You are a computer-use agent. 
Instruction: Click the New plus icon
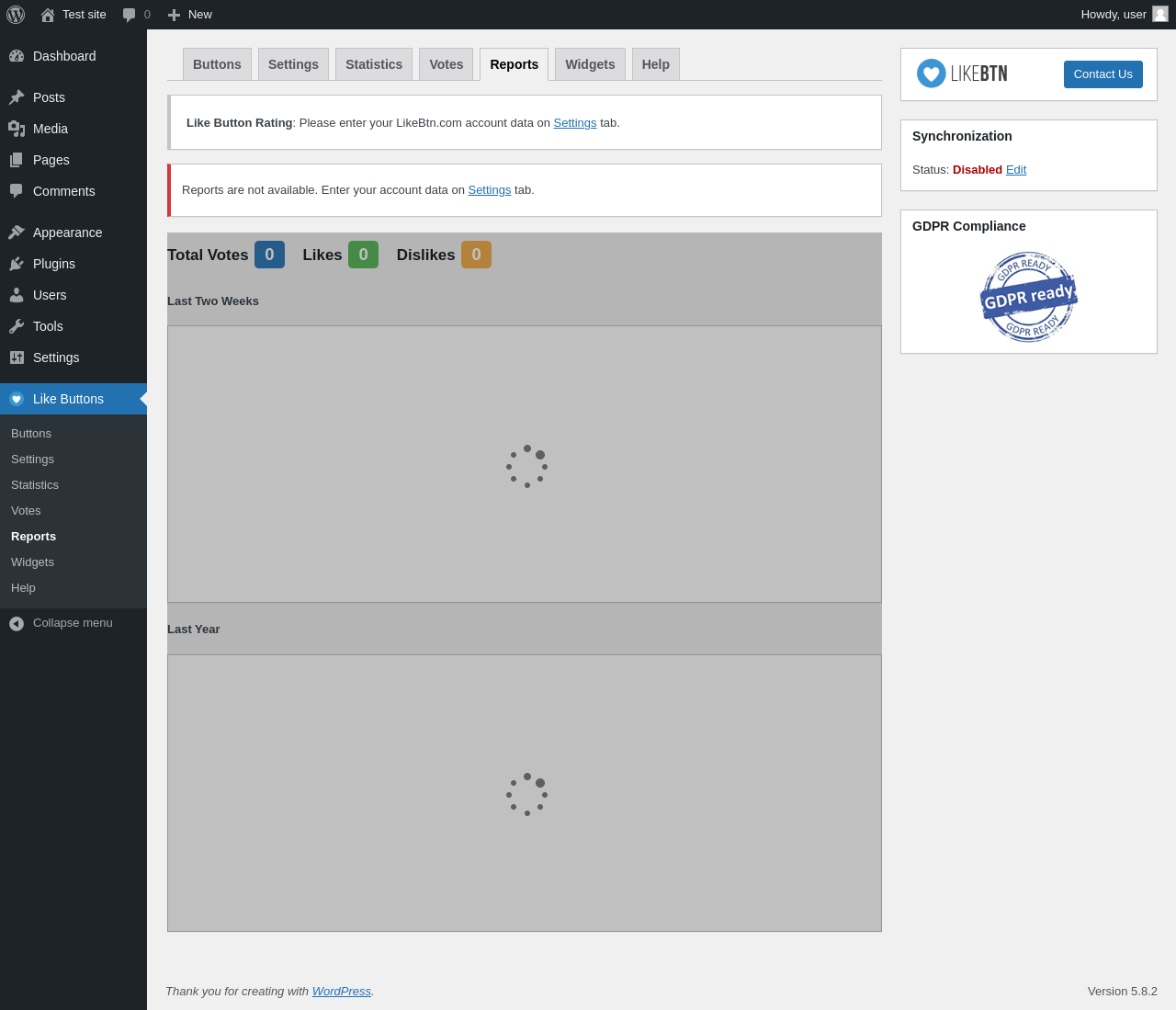coord(174,15)
